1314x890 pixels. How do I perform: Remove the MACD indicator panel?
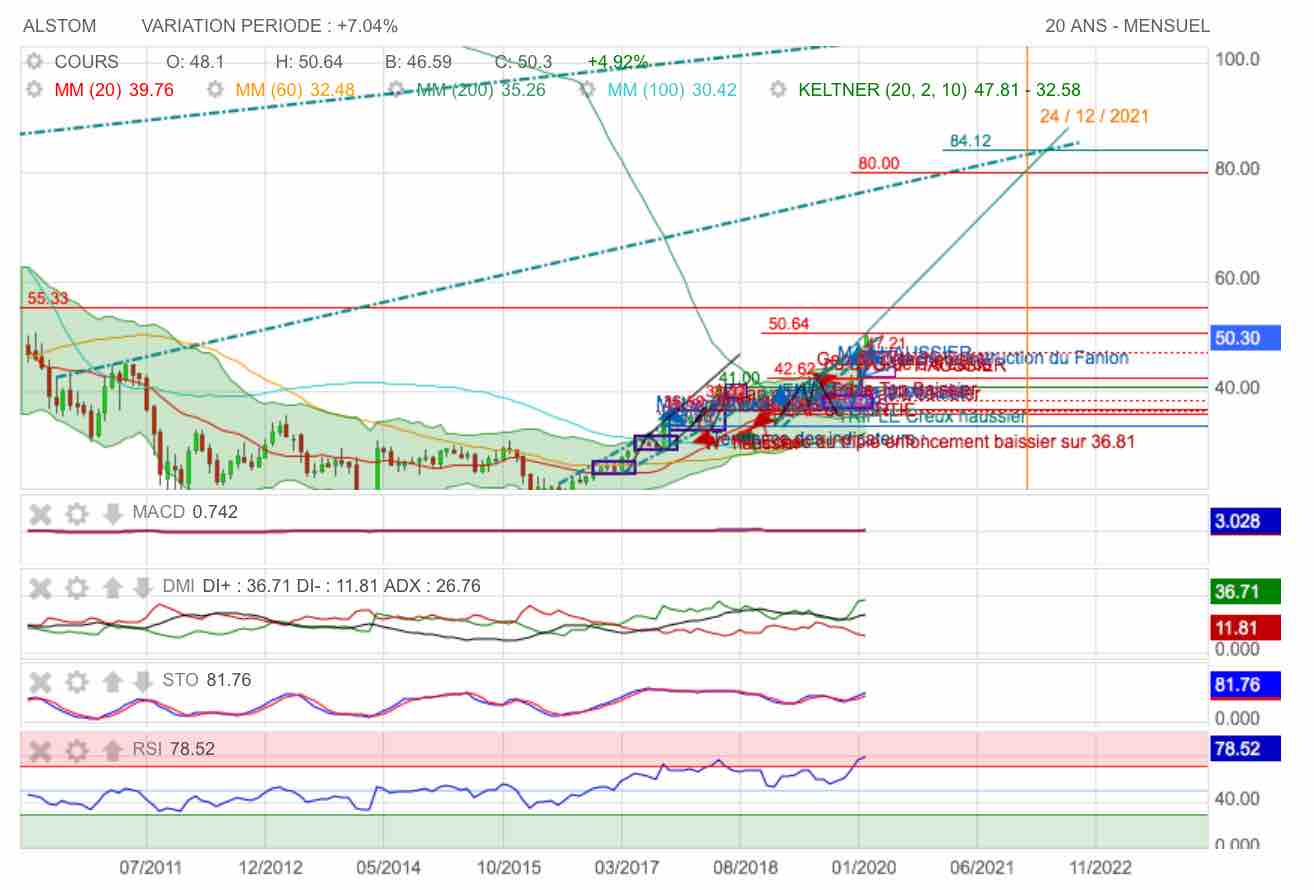coord(40,514)
